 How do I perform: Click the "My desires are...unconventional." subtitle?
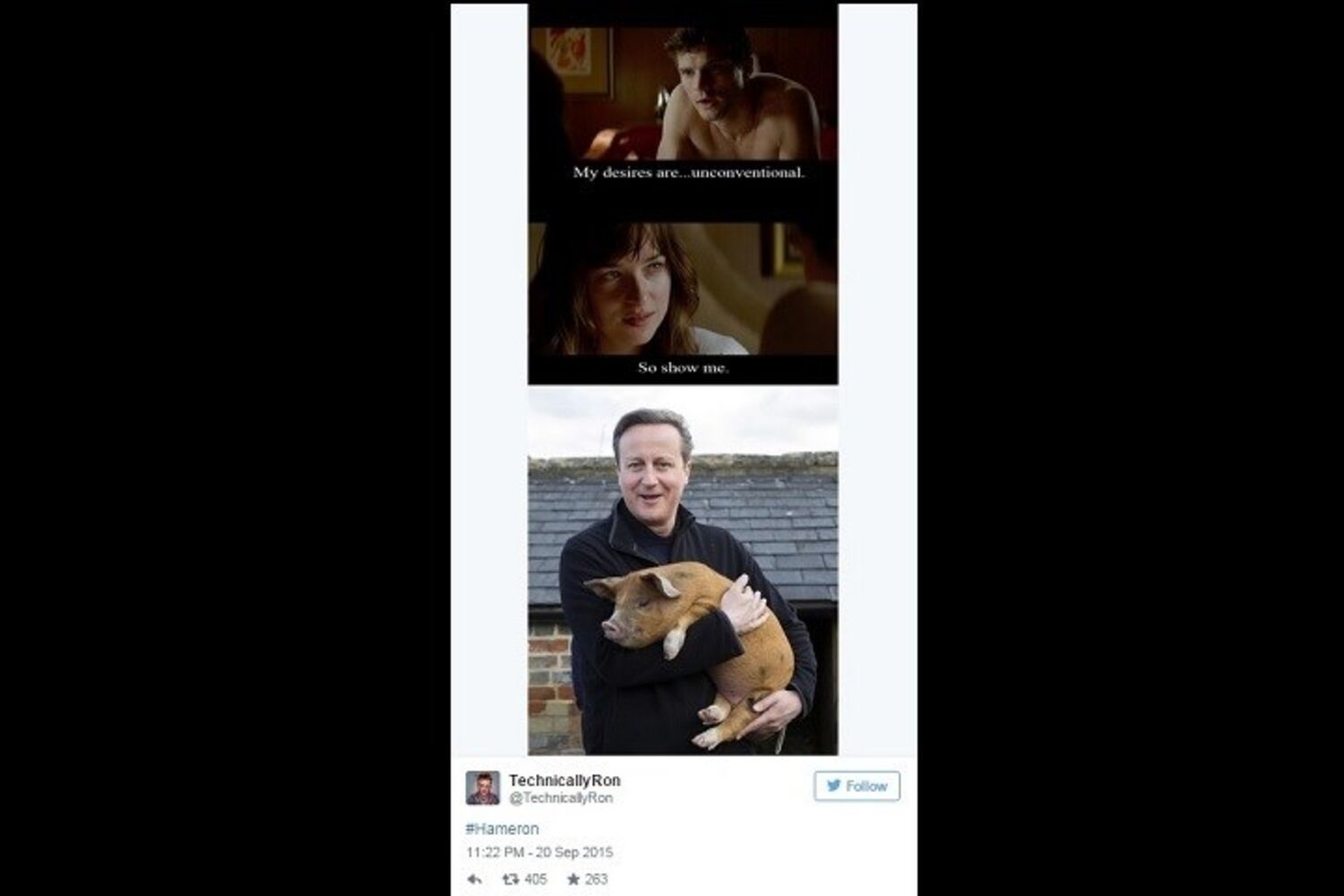click(x=689, y=172)
